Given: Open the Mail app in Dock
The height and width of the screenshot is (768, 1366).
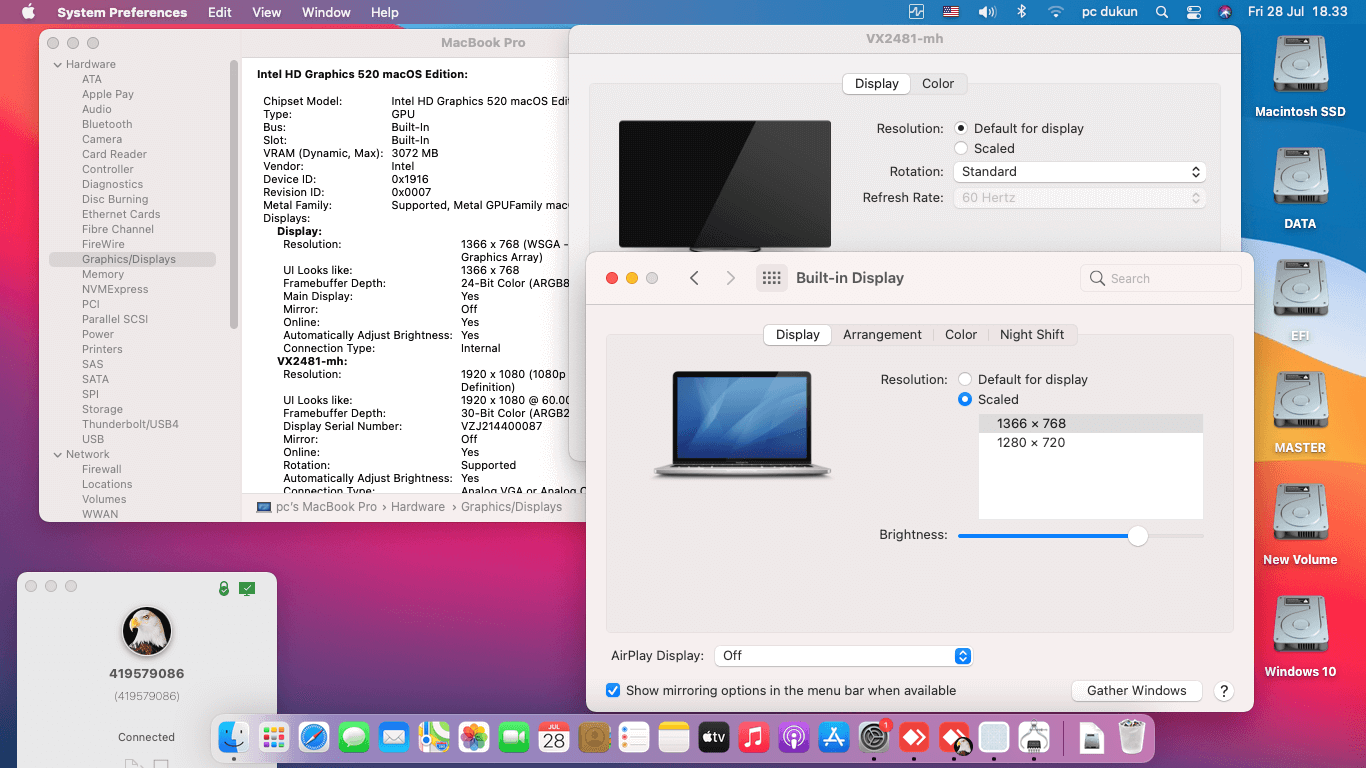Looking at the screenshot, I should (394, 738).
